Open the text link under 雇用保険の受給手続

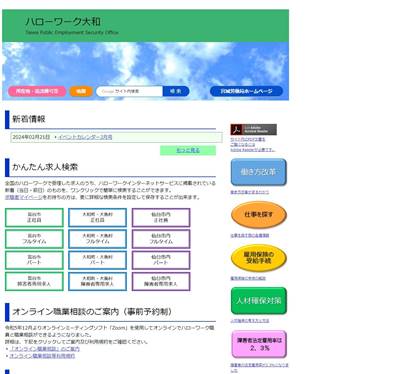248,278
